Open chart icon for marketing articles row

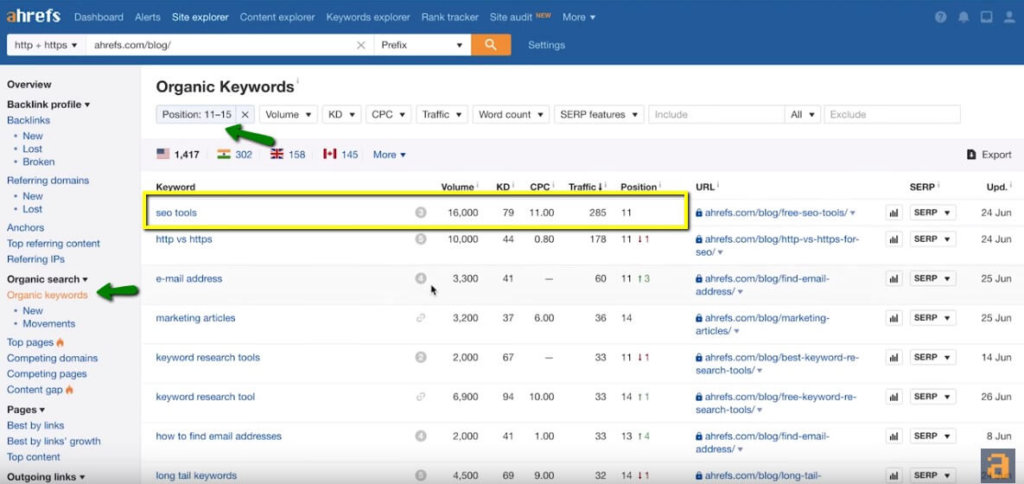tap(893, 318)
